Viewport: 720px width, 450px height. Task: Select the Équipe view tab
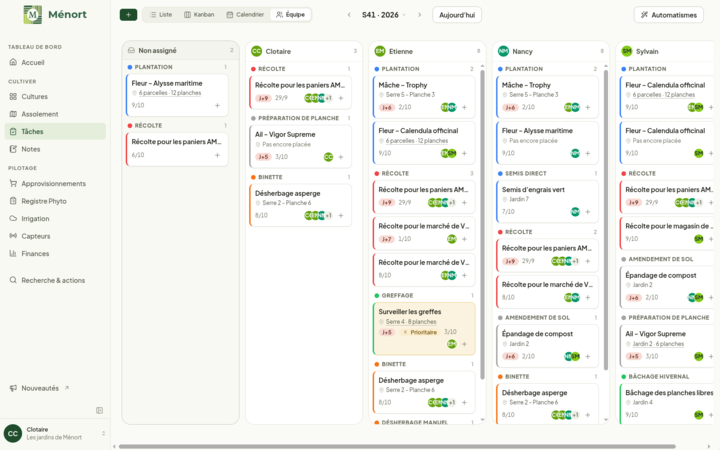pos(290,15)
